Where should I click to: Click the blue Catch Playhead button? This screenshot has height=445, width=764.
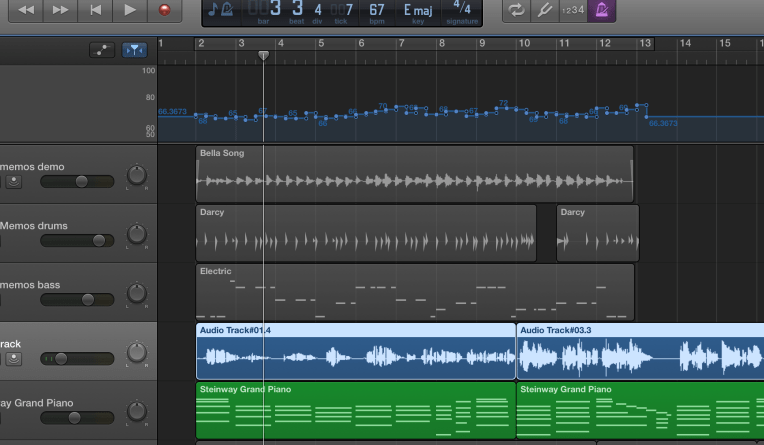pyautogui.click(x=133, y=49)
